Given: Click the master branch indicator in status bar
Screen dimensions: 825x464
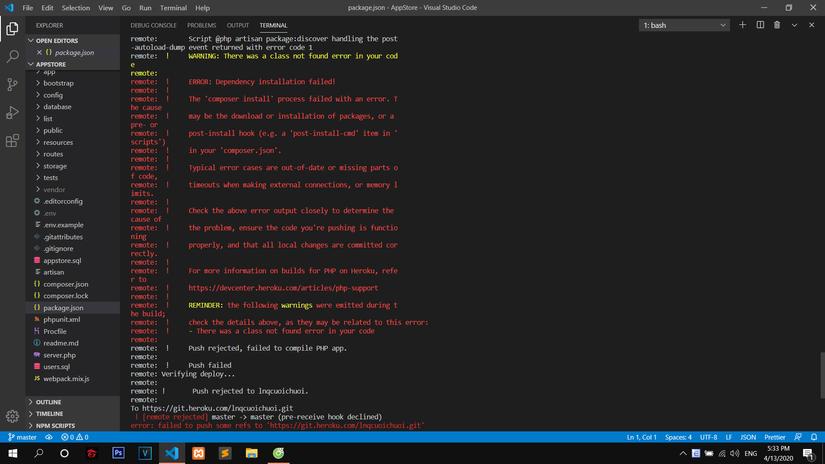Looking at the screenshot, I should click(x=22, y=437).
